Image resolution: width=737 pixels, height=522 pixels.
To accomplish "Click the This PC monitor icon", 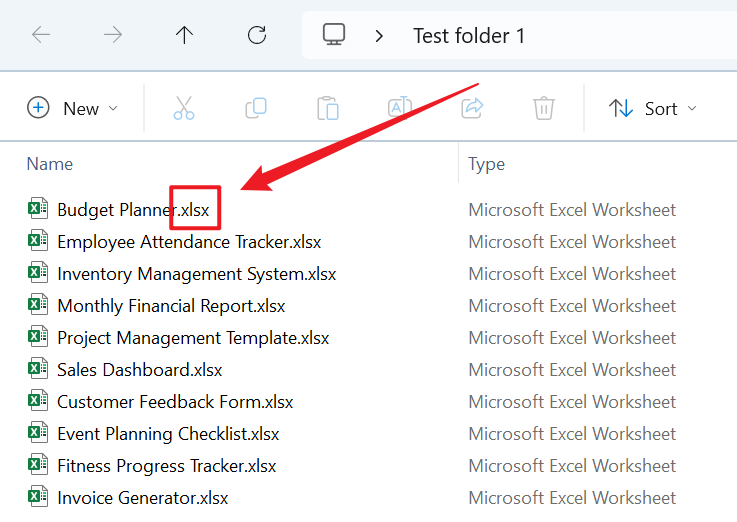I will 334,35.
